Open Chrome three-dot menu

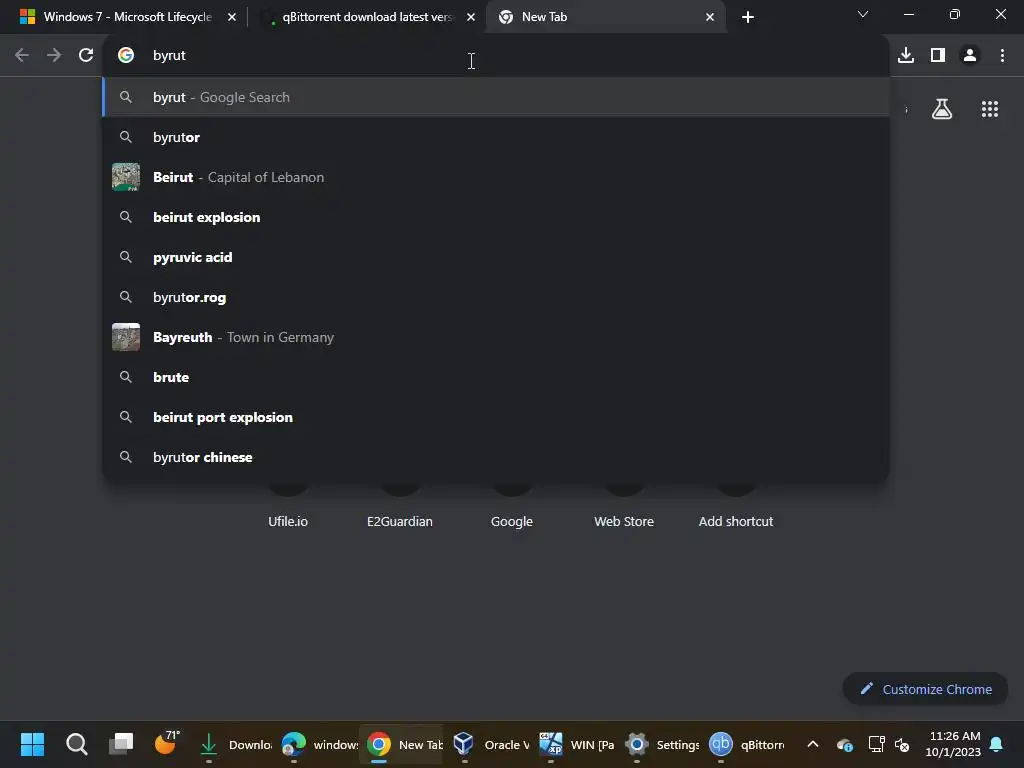[x=1002, y=56]
